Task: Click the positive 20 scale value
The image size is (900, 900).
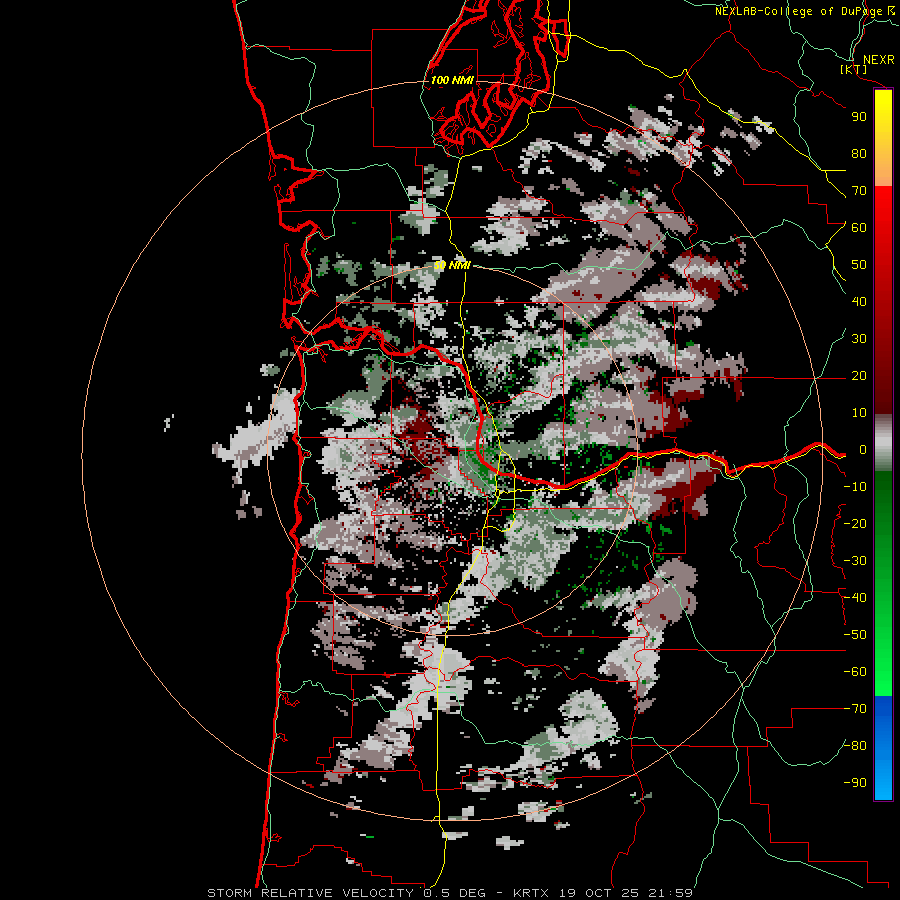Action: coord(859,376)
